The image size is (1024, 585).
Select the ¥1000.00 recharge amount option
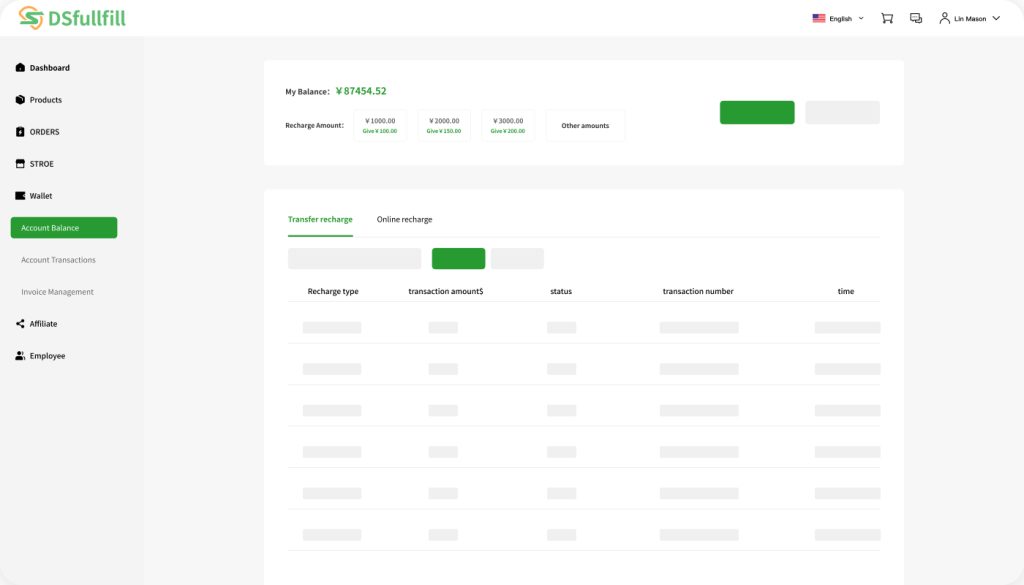(380, 125)
